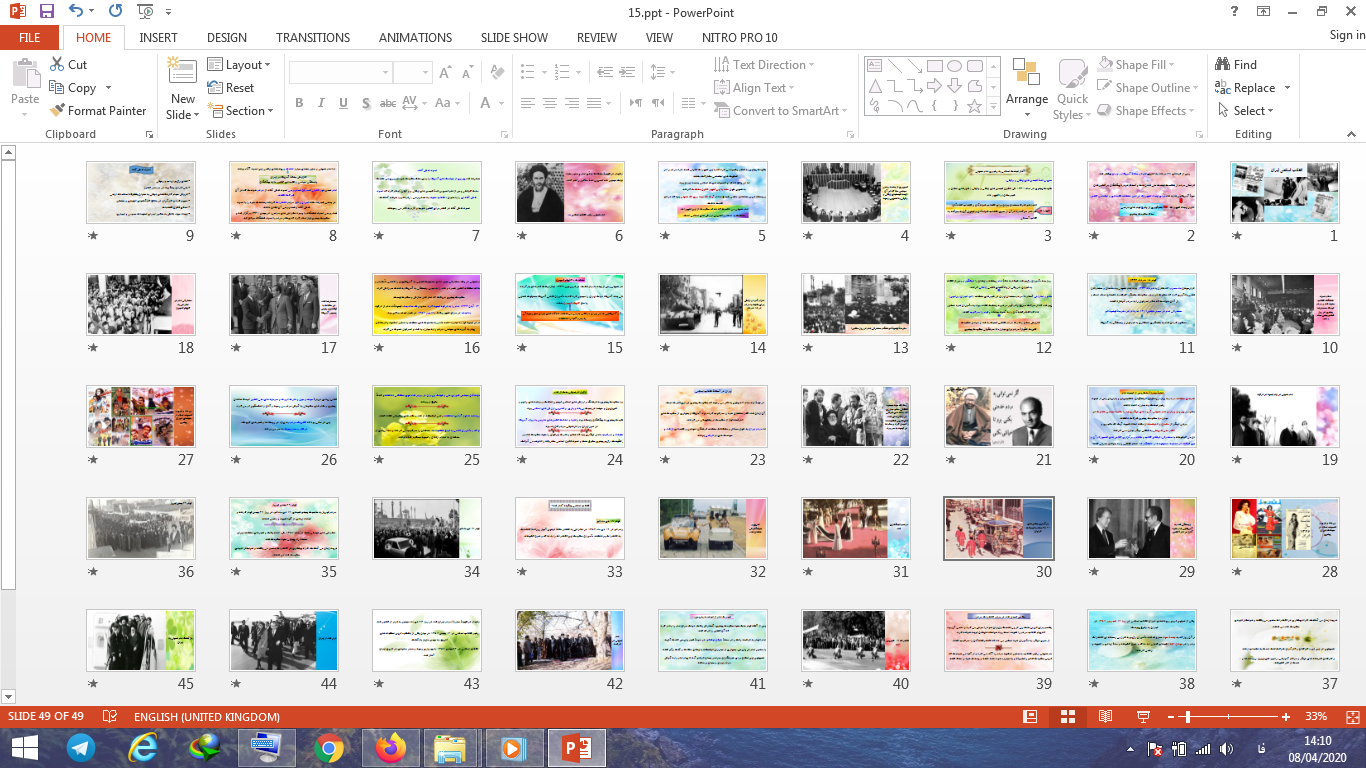Click the Save icon in title bar
This screenshot has height=768, width=1366.
[x=47, y=12]
